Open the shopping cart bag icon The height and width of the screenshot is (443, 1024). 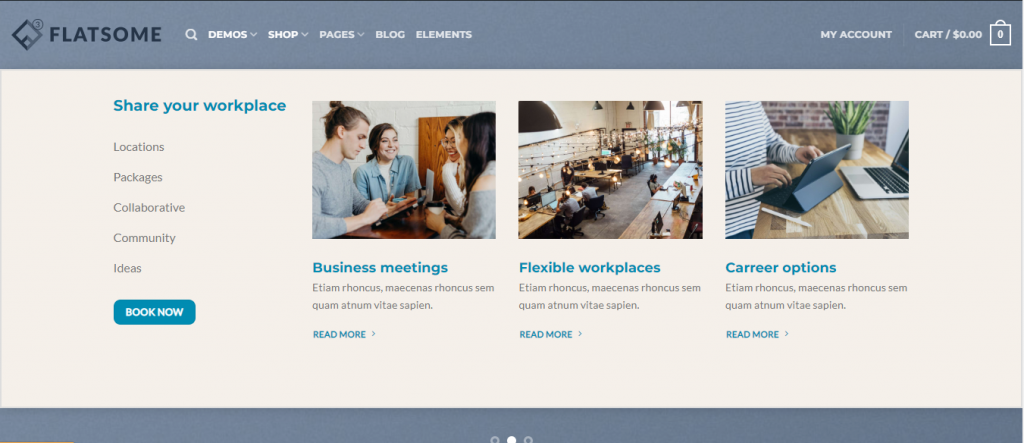1000,34
